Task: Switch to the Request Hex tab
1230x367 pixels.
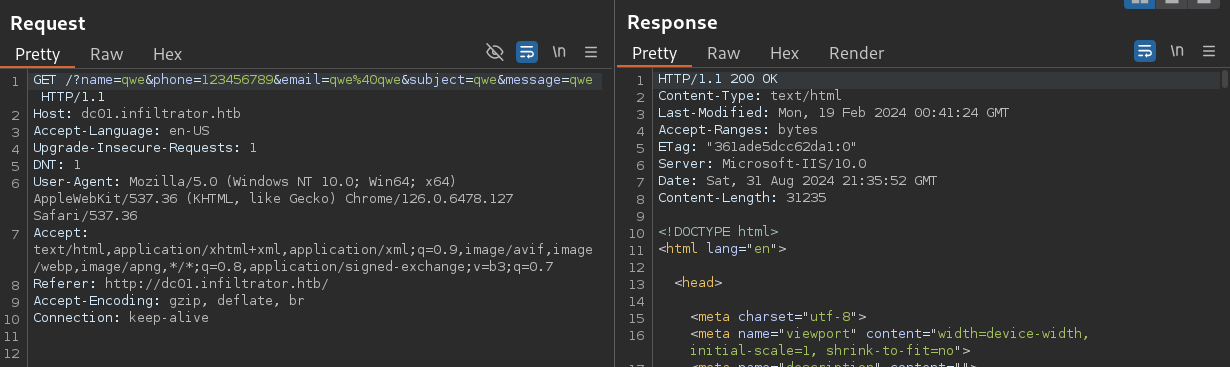Action: click(167, 54)
